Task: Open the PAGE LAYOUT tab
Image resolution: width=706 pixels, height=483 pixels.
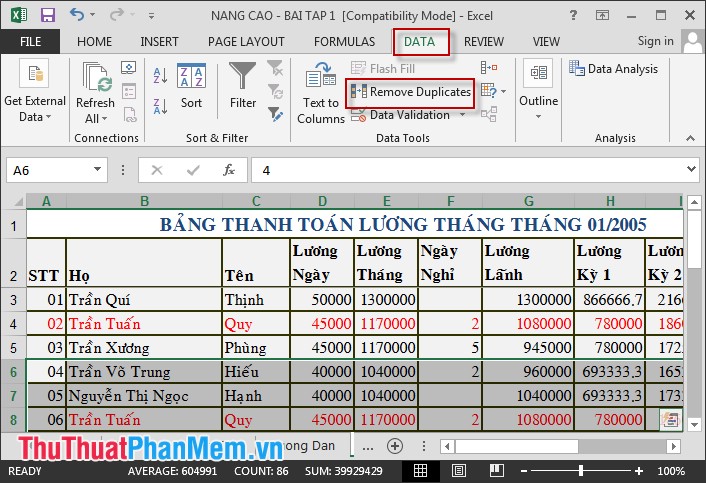Action: (246, 42)
